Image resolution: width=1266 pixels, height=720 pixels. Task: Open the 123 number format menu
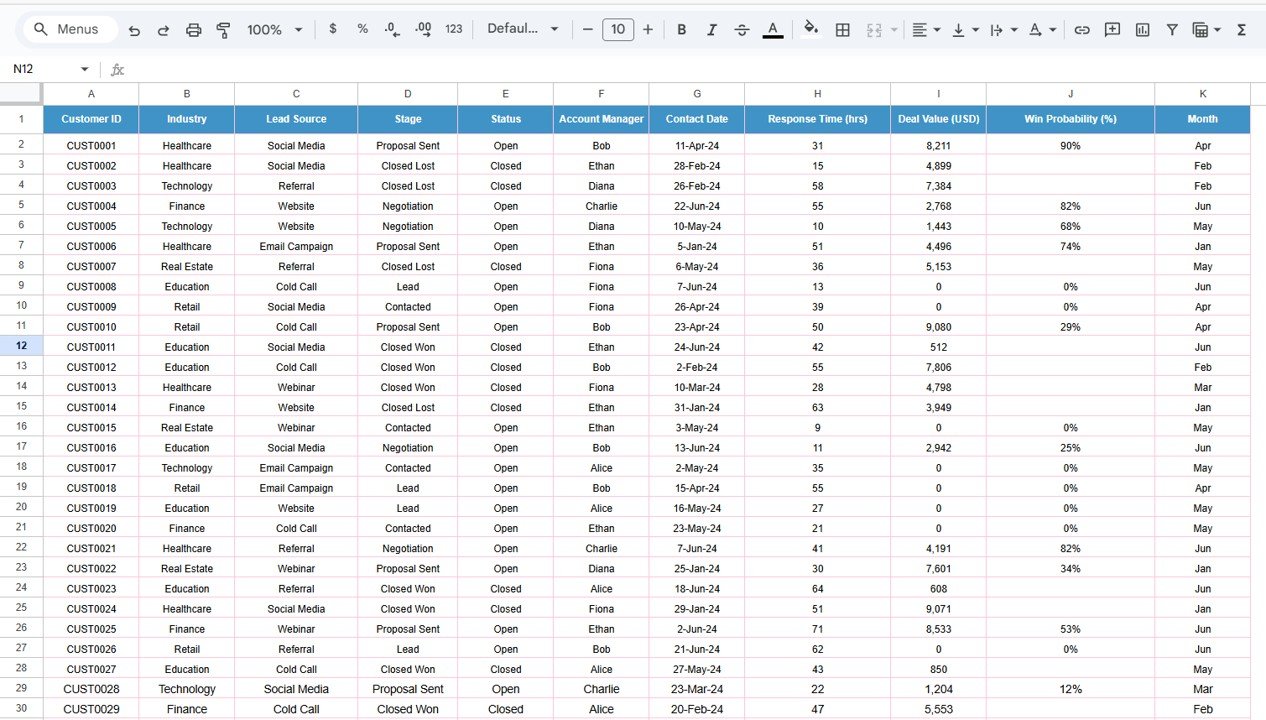[454, 29]
